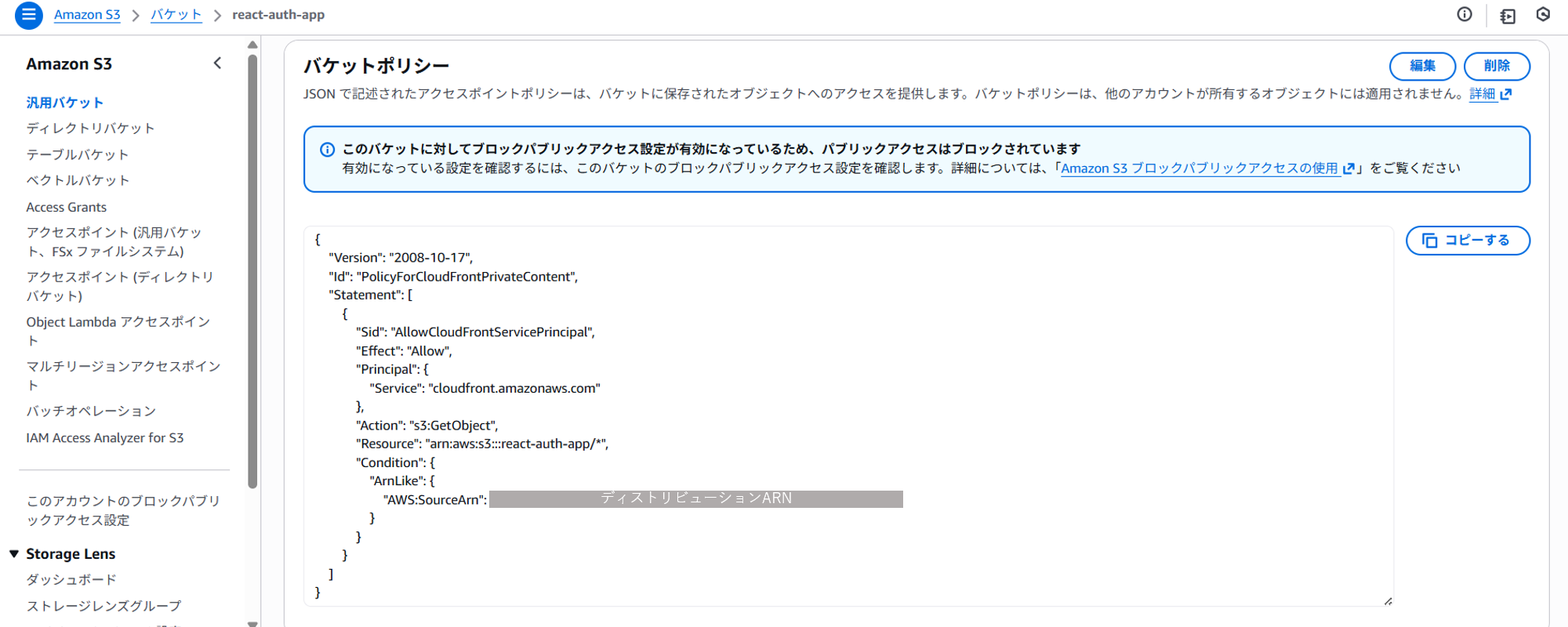
Task: Go to Amazon S3 breadcrumb link
Action: tap(87, 15)
